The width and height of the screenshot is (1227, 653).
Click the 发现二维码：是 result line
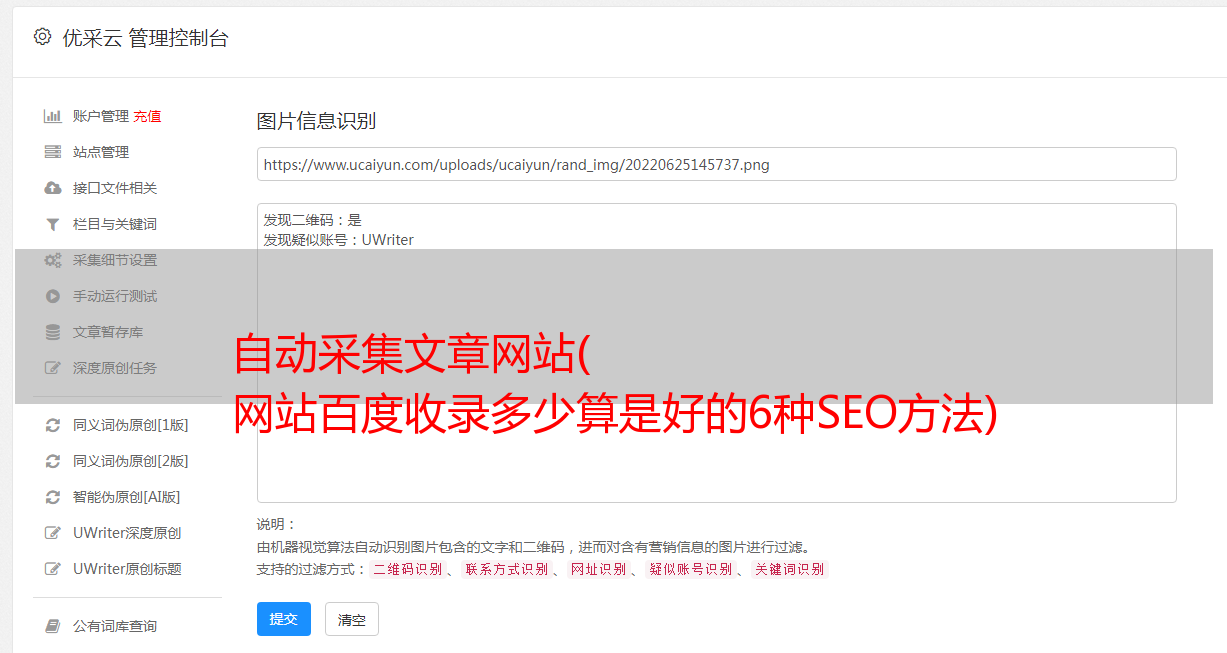pos(312,220)
